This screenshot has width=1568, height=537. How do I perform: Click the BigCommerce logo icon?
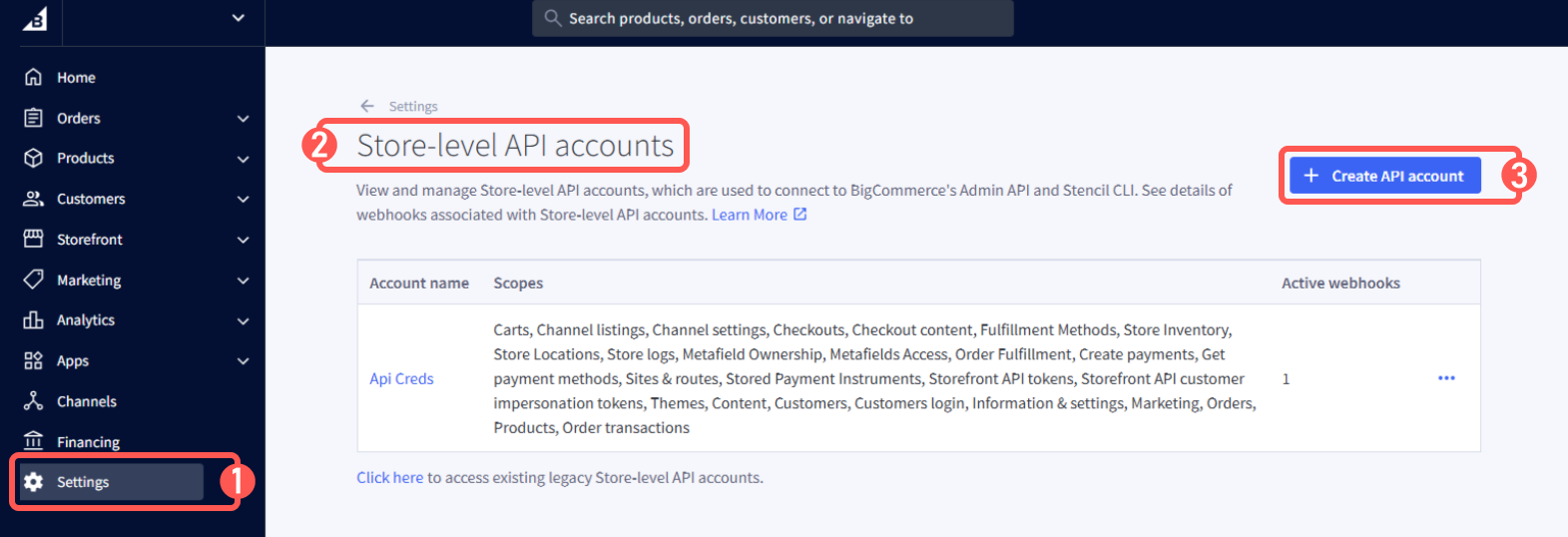pyautogui.click(x=35, y=18)
